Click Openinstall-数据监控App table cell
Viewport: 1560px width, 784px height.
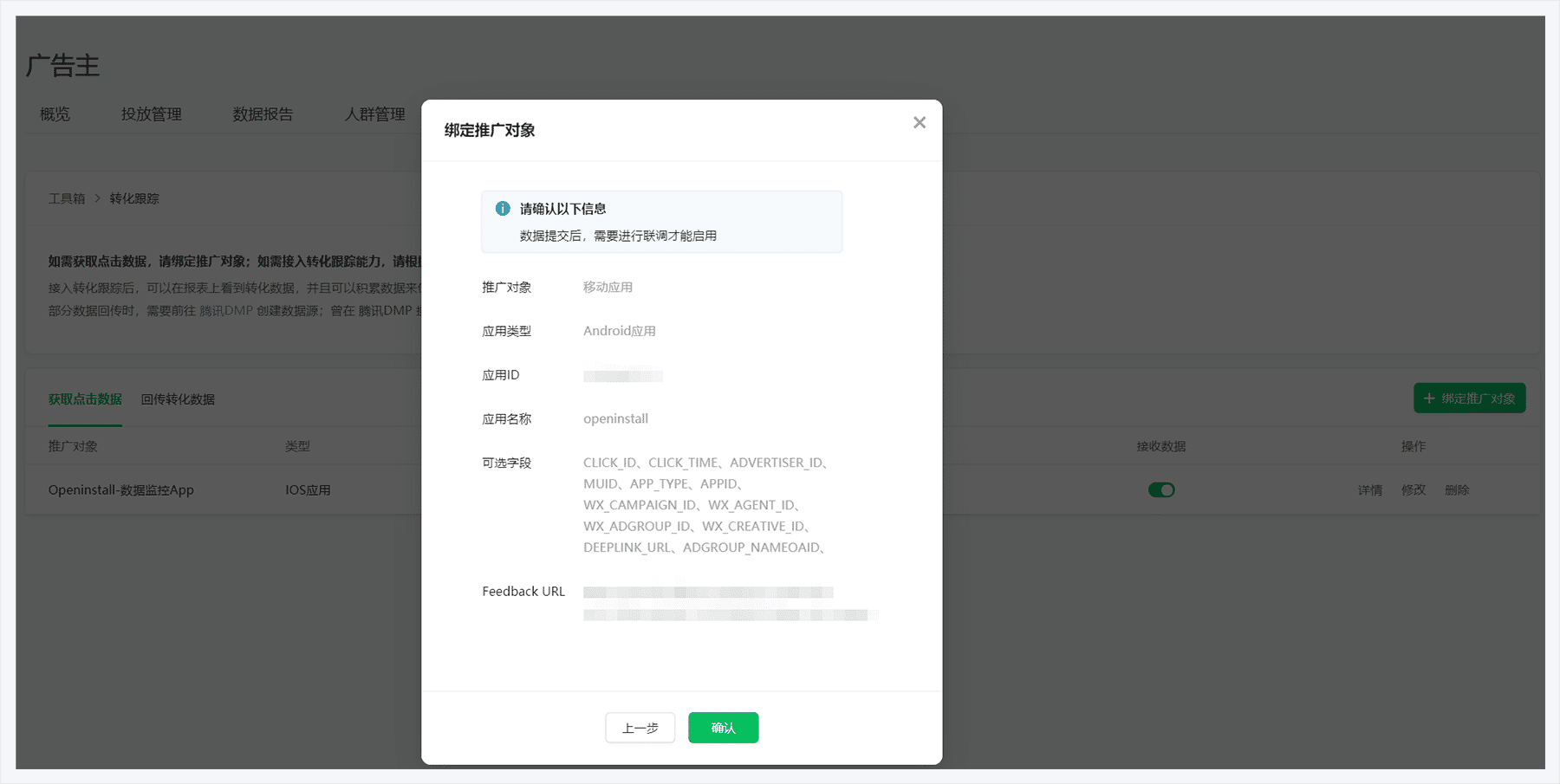121,490
